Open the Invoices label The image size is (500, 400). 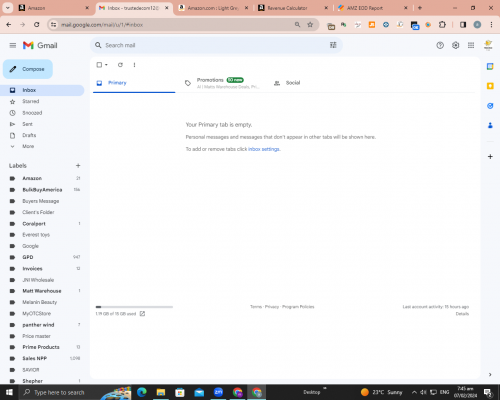point(32,268)
